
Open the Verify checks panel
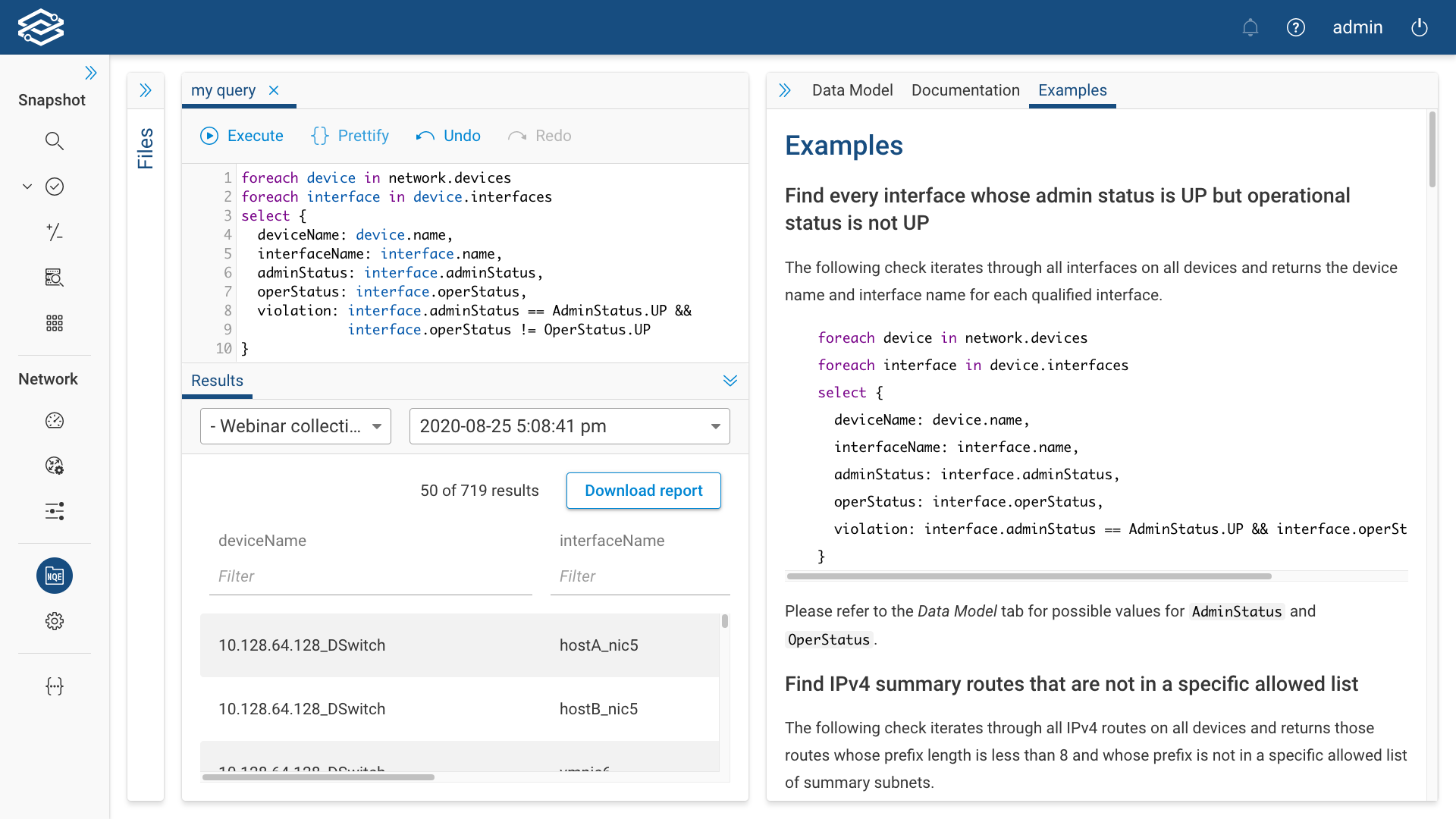(55, 187)
